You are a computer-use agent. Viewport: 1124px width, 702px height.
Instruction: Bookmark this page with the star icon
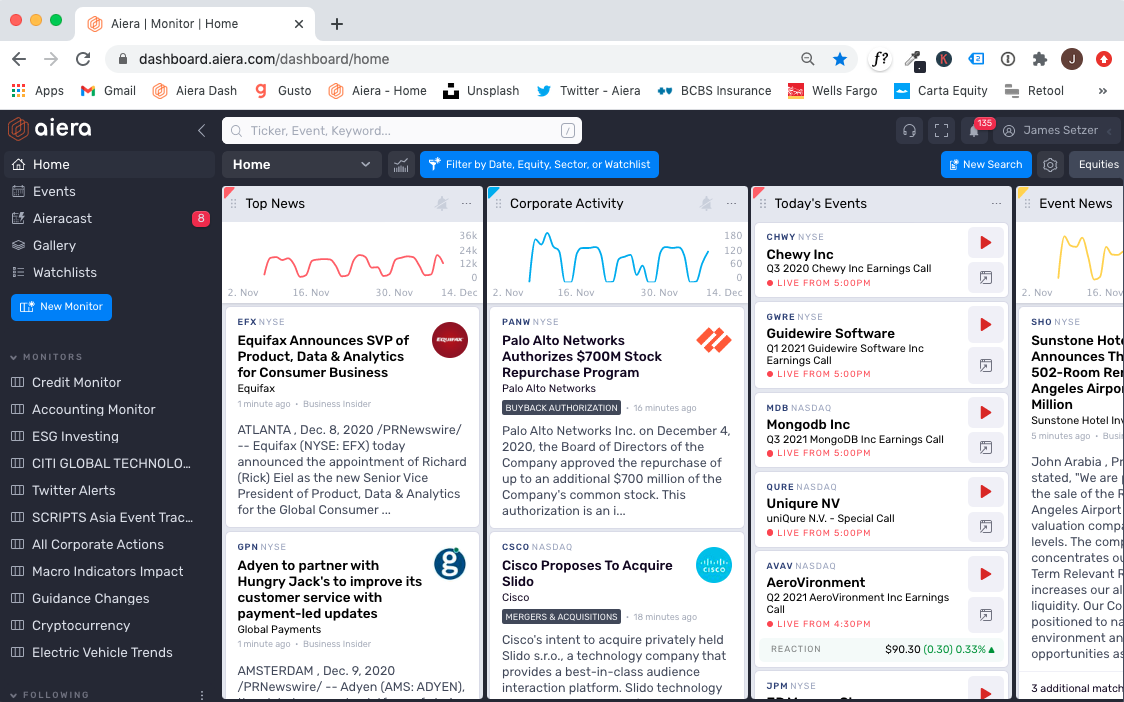(x=839, y=60)
